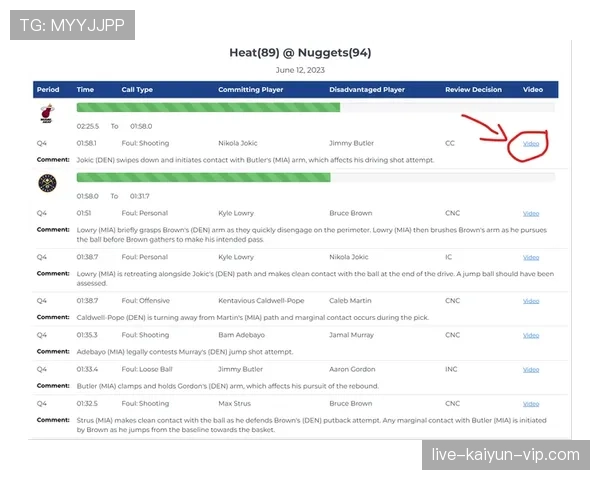Click the Review Decision column header

(x=473, y=90)
